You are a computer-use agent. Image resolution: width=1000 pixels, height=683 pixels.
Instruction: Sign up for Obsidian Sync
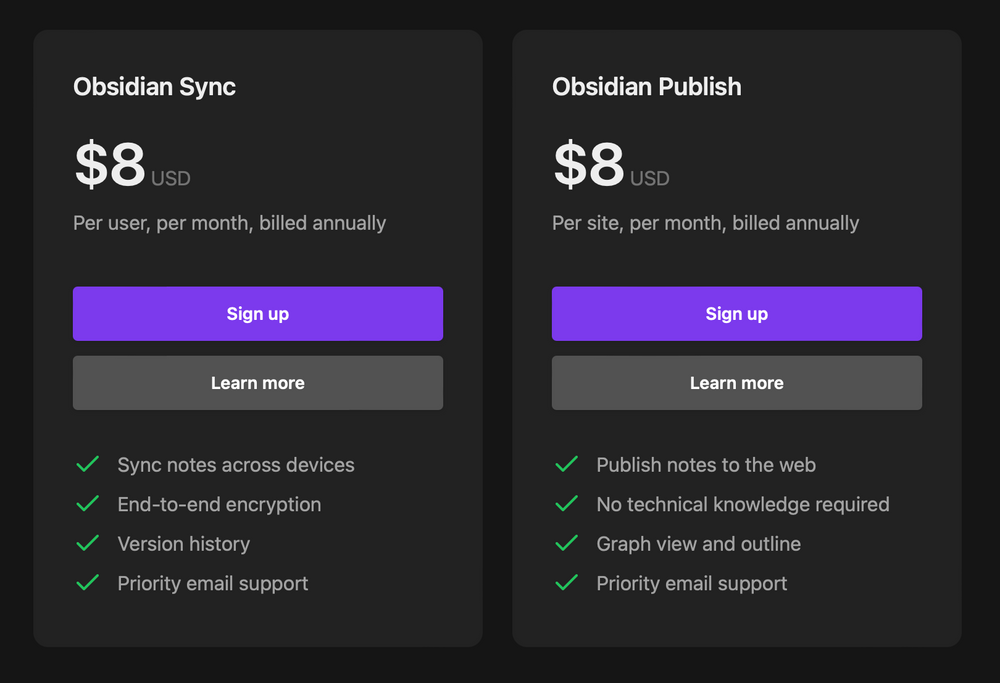(x=257, y=313)
